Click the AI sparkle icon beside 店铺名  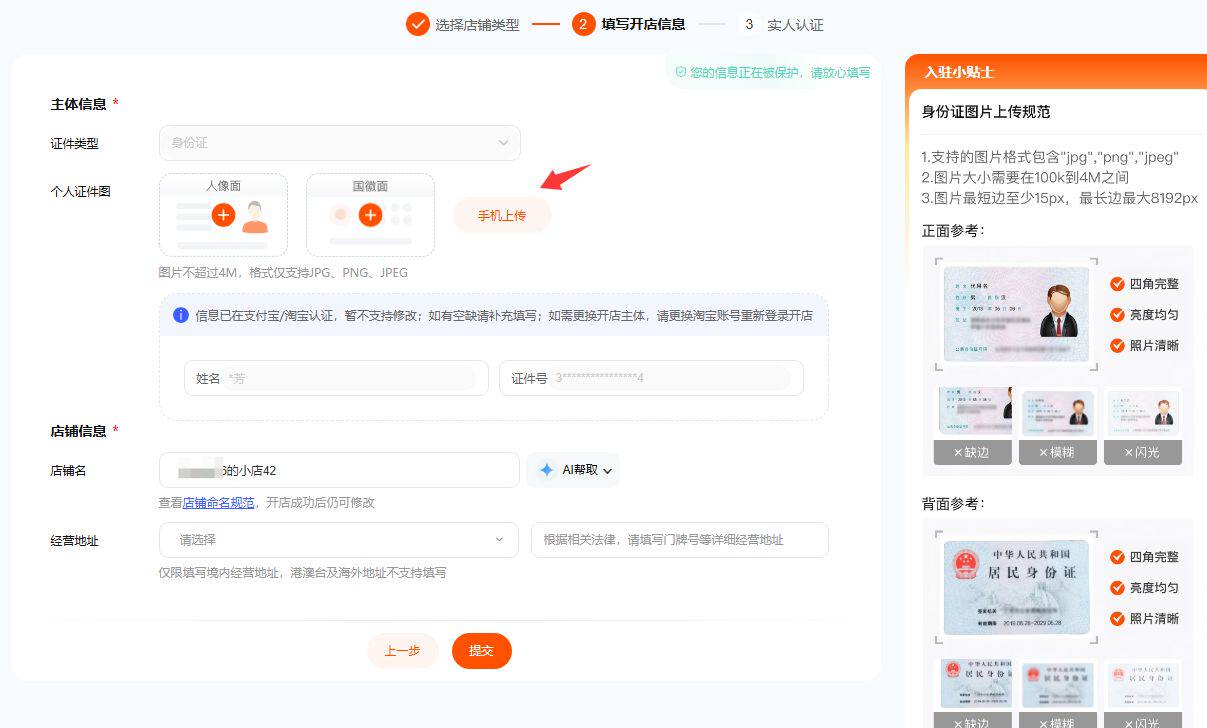tap(546, 470)
